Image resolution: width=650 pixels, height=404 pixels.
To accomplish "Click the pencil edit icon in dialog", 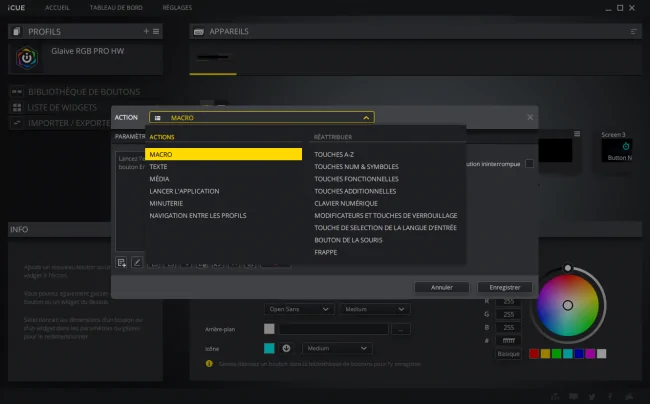I will point(137,262).
